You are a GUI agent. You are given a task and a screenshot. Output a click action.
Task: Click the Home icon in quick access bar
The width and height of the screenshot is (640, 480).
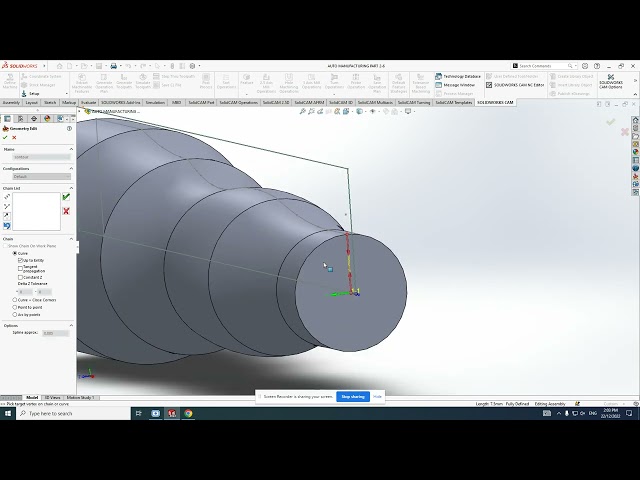tap(60, 66)
